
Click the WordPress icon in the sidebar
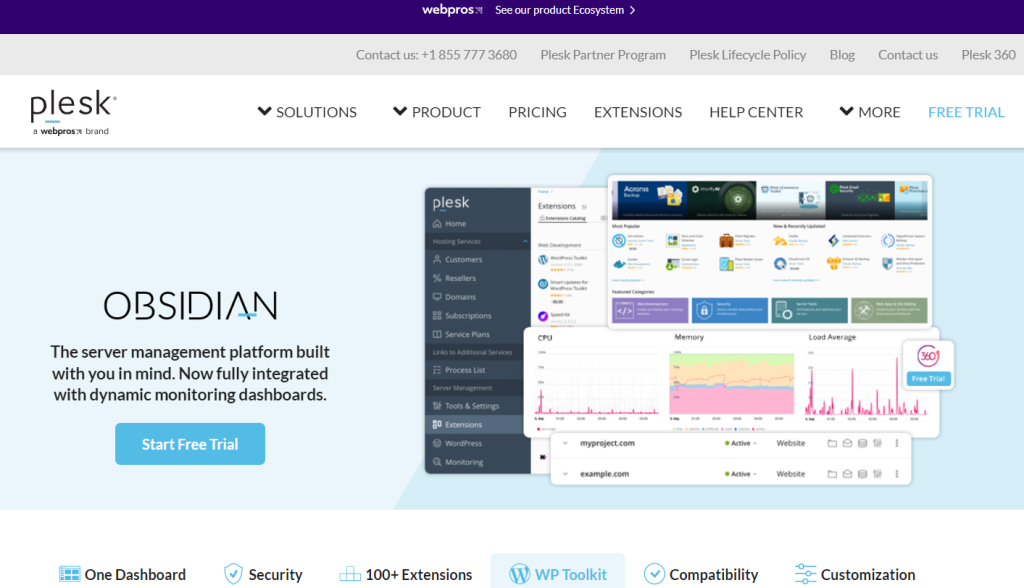[437, 443]
